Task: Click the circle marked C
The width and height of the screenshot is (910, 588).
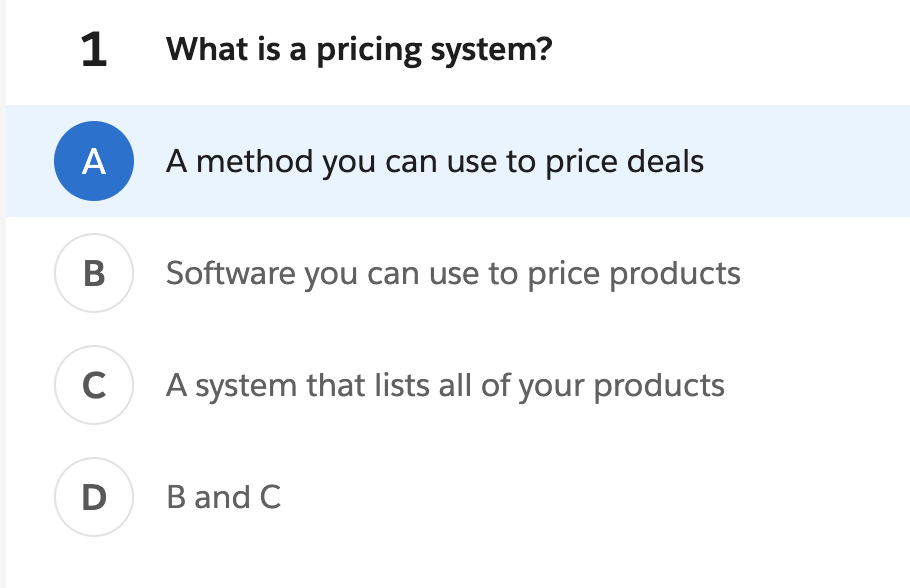Action: 93,385
